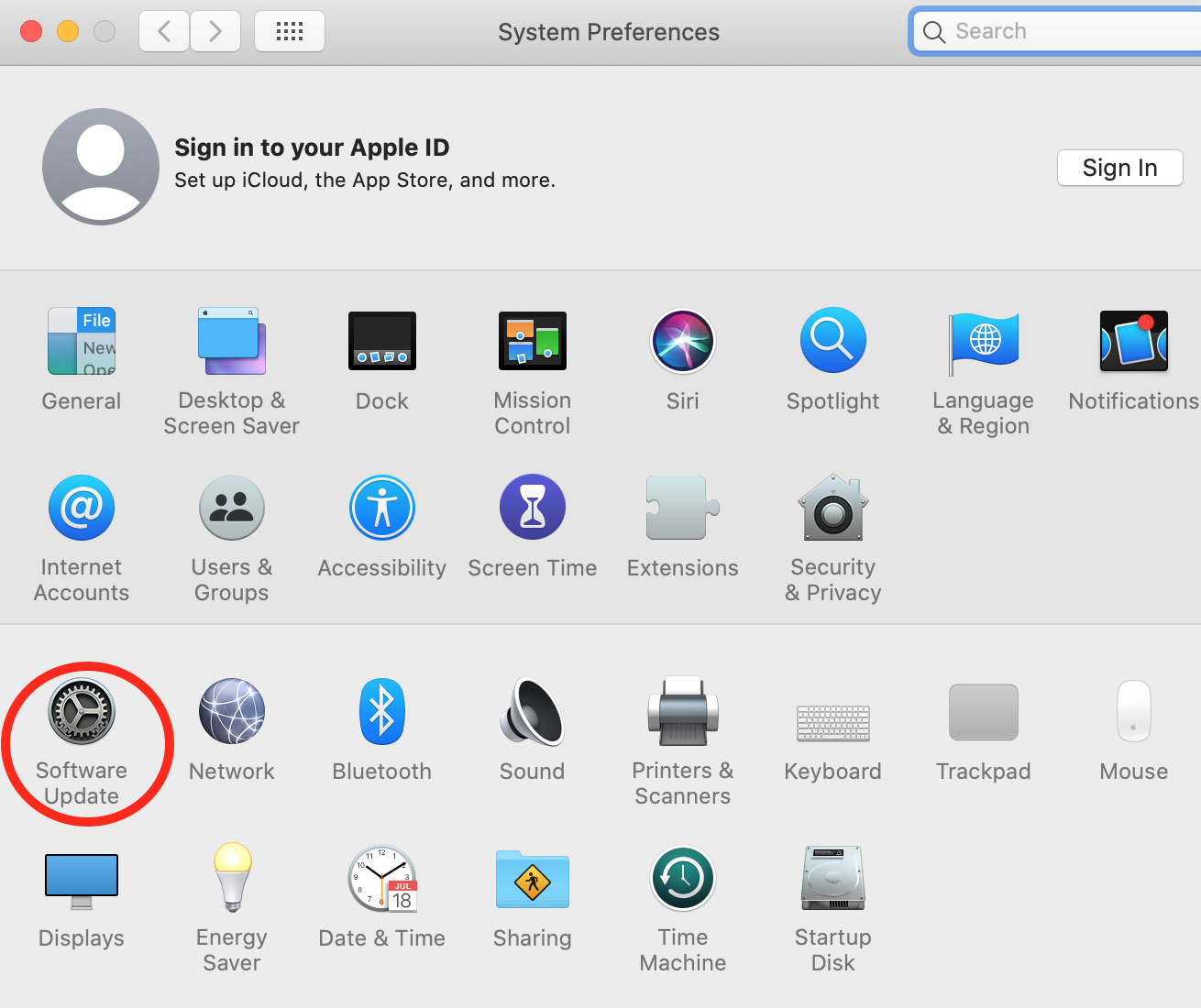1201x1008 pixels.
Task: Click the Apple ID profile avatar
Action: pos(101,166)
